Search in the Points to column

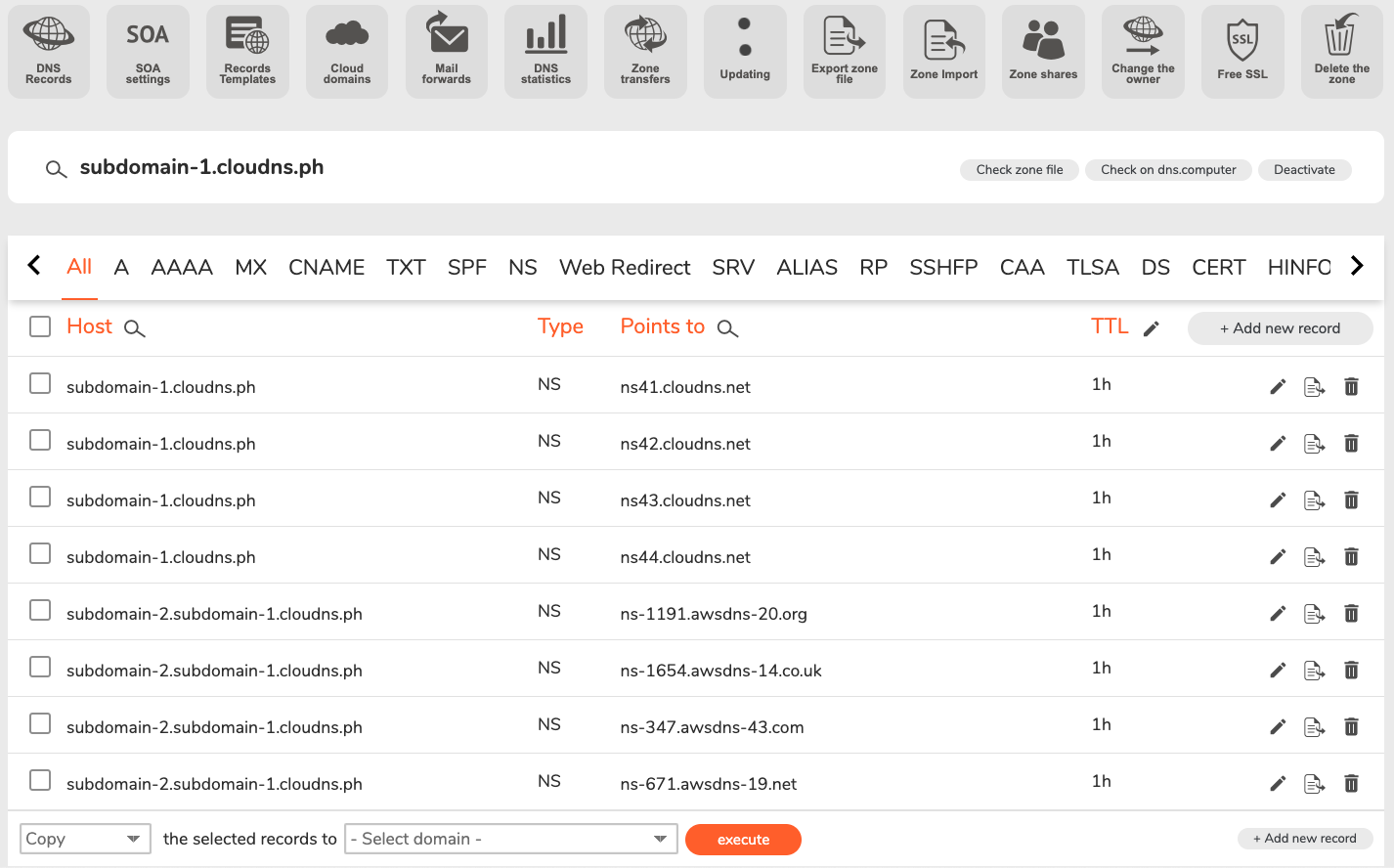click(x=727, y=329)
